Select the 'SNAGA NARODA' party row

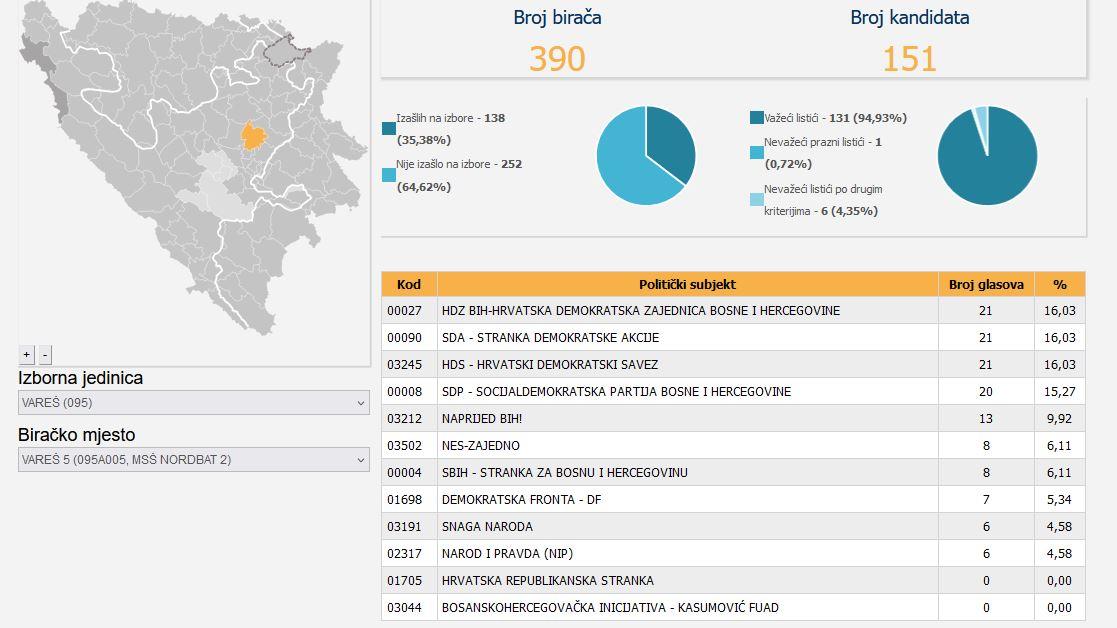[x=733, y=527]
